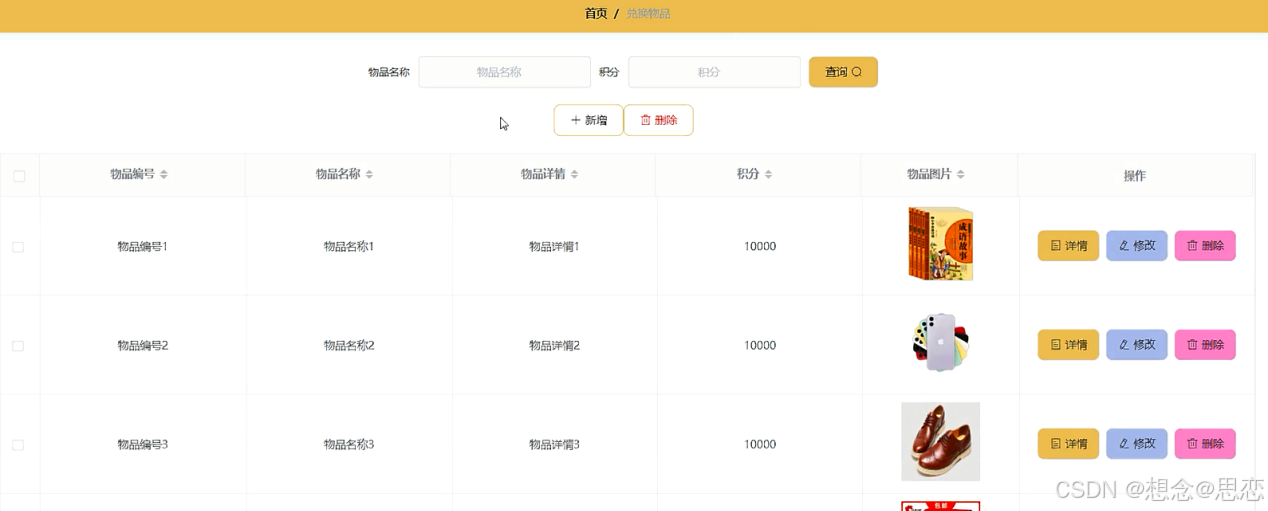Screen dimensions: 1268x511
Task: Click the 新增 add button
Action: pyautogui.click(x=588, y=120)
